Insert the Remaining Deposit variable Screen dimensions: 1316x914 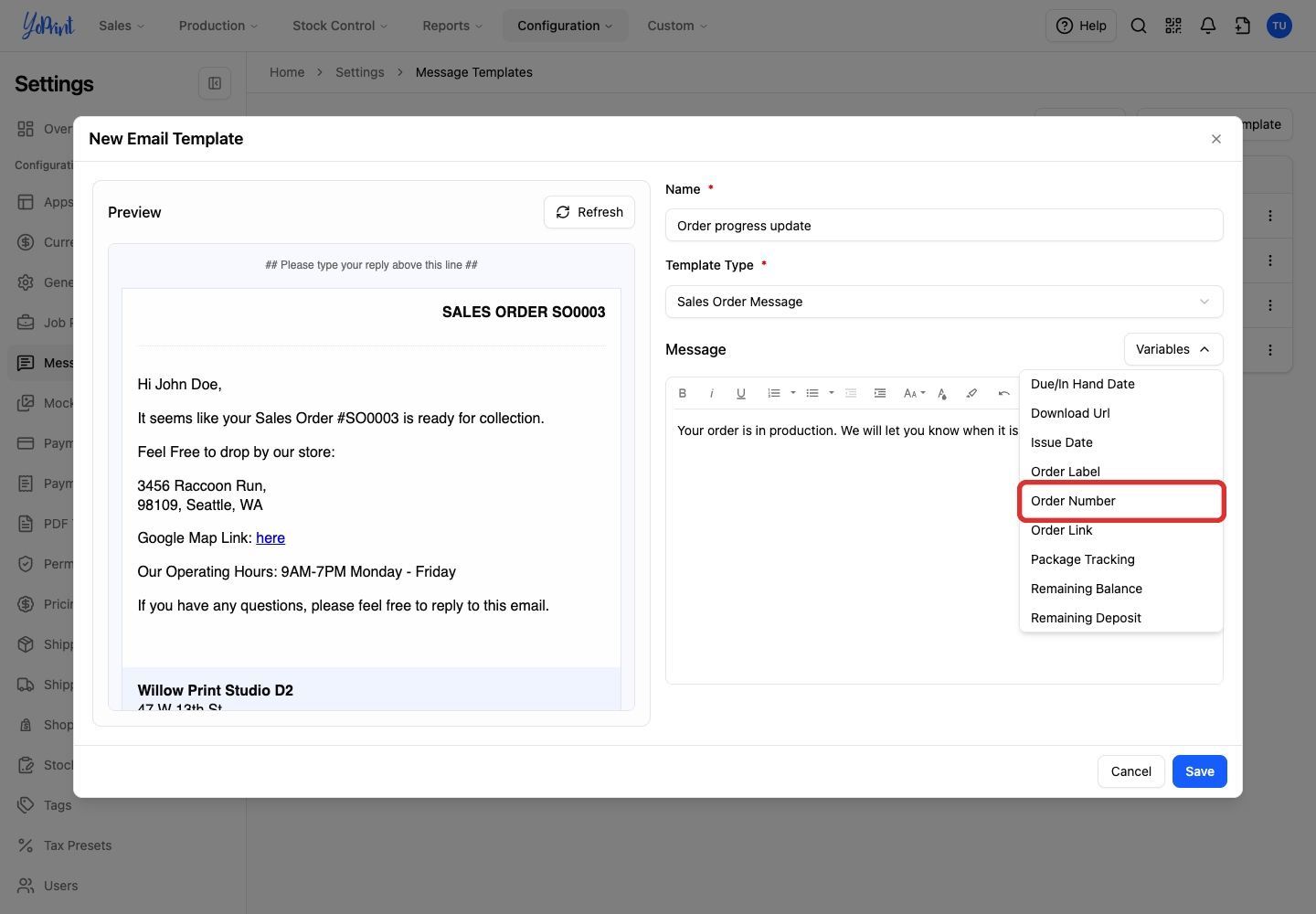1120,618
